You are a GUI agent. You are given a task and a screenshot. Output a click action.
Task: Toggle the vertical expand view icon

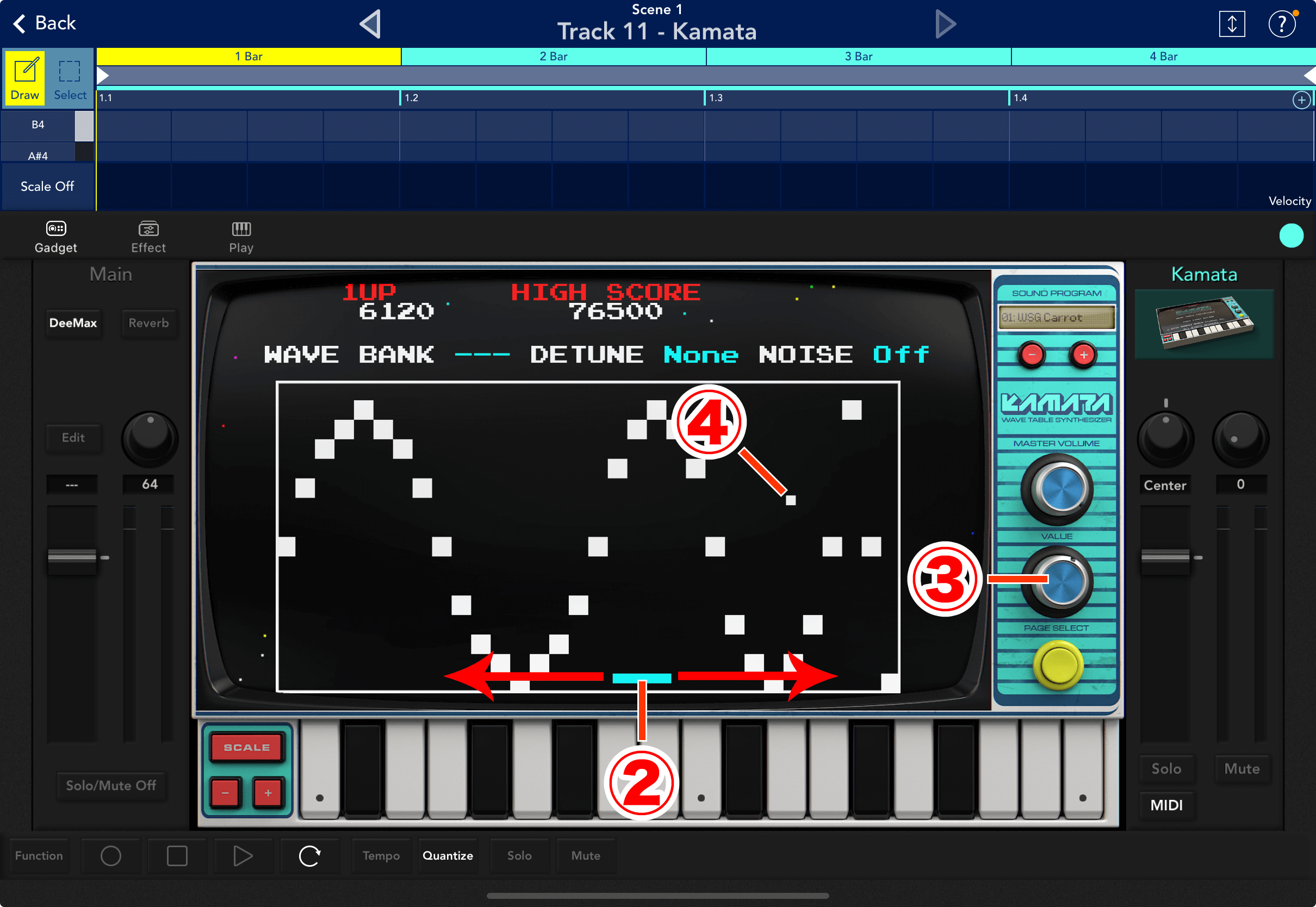coord(1232,24)
